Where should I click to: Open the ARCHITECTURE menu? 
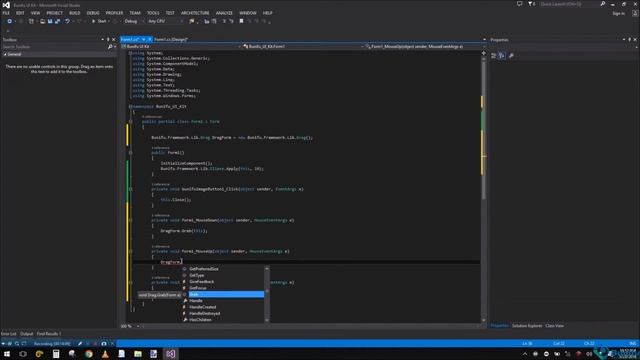(195, 13)
